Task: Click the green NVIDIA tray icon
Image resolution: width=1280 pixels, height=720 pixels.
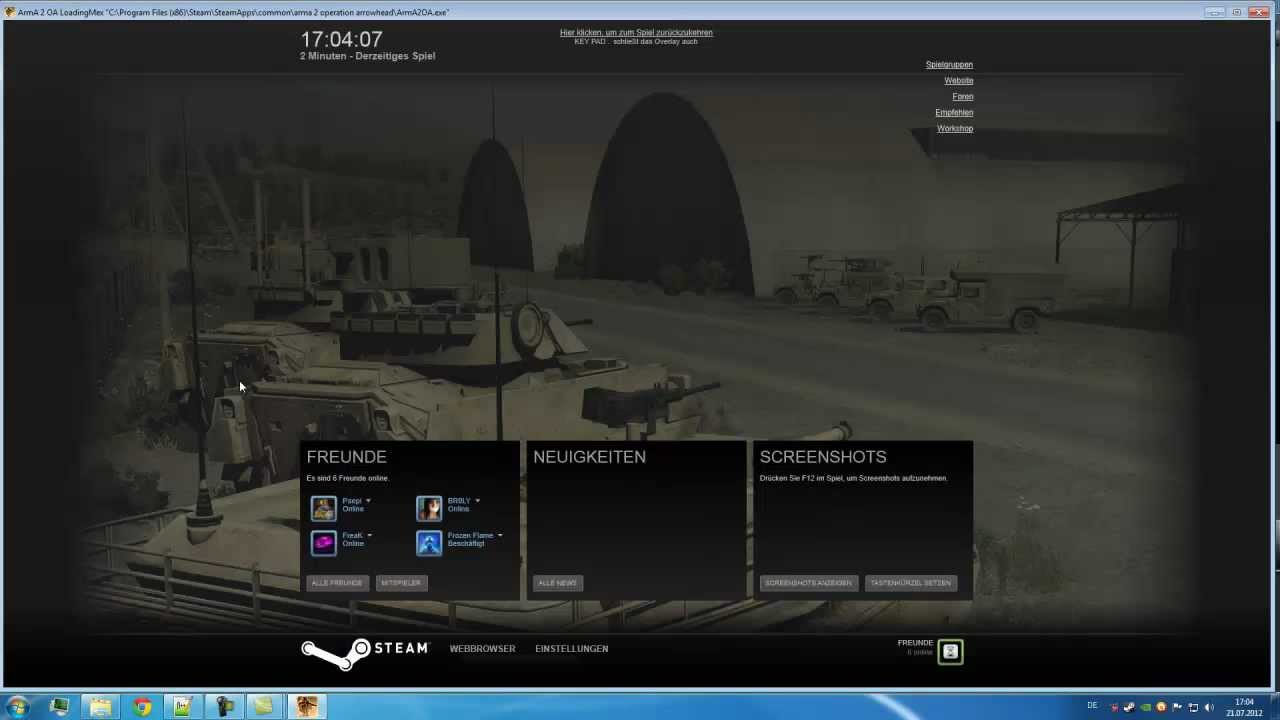Action: point(1146,707)
